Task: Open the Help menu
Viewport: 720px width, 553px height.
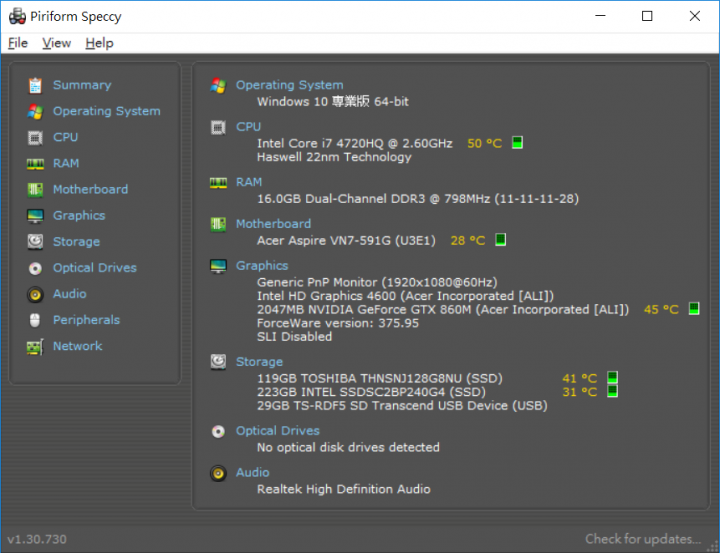Action: [99, 43]
